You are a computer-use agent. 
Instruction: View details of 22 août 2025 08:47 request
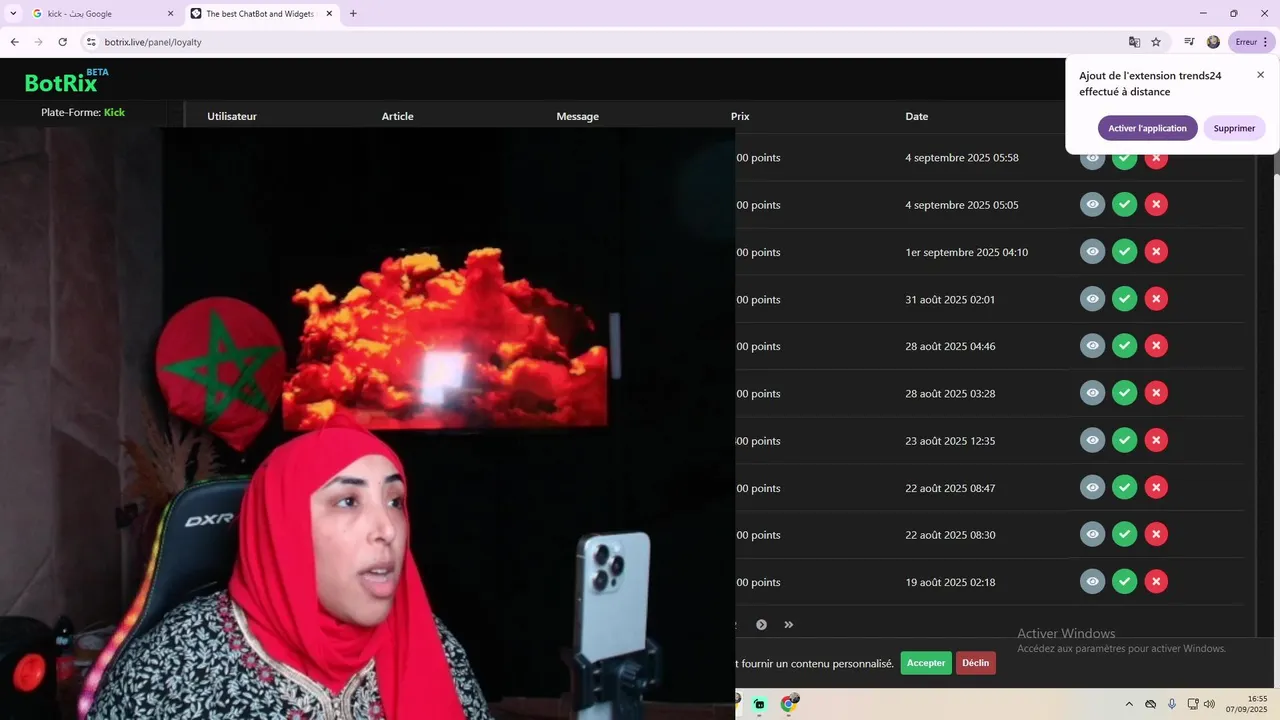coord(1092,487)
